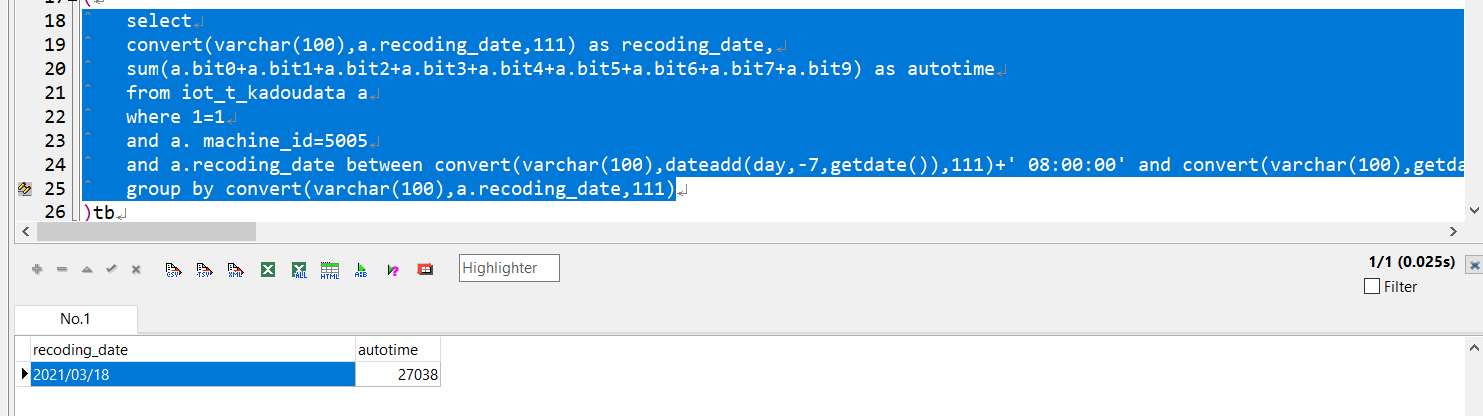Screen dimensions: 1483x416
Task: Export results as XML icon
Action: (235, 269)
